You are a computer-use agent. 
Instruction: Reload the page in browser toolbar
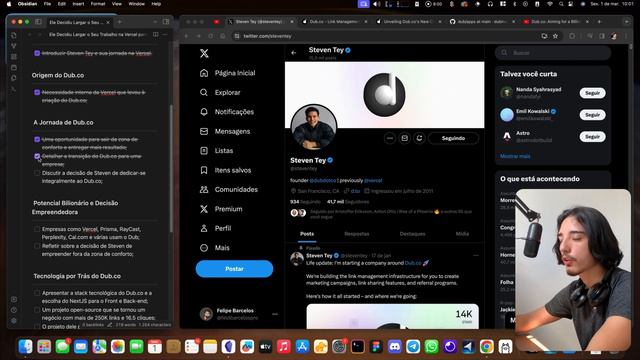[211, 36]
